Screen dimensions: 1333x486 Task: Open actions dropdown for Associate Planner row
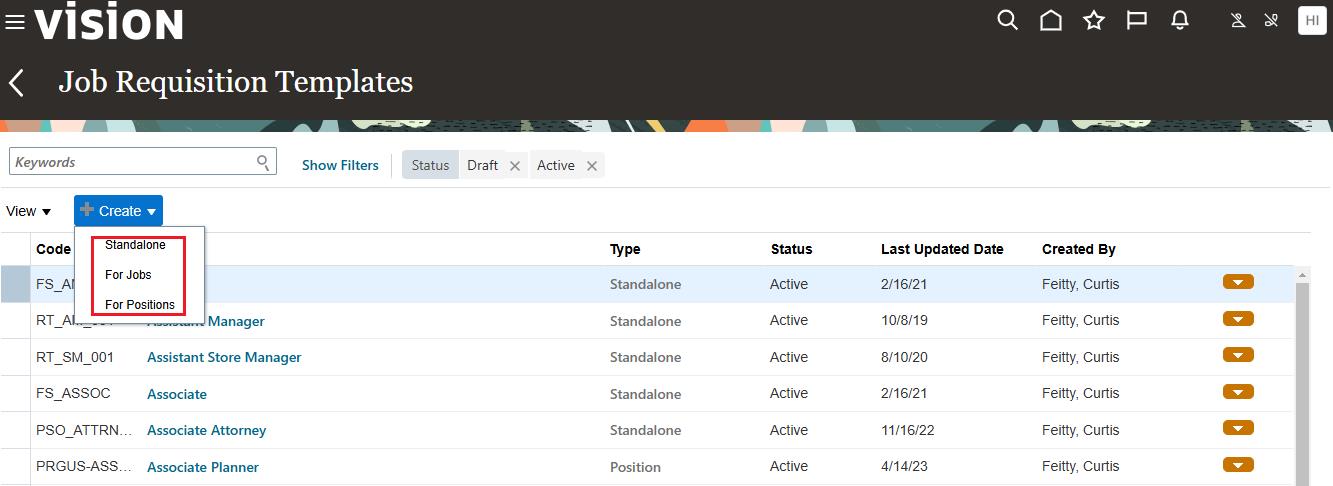coord(1238,465)
